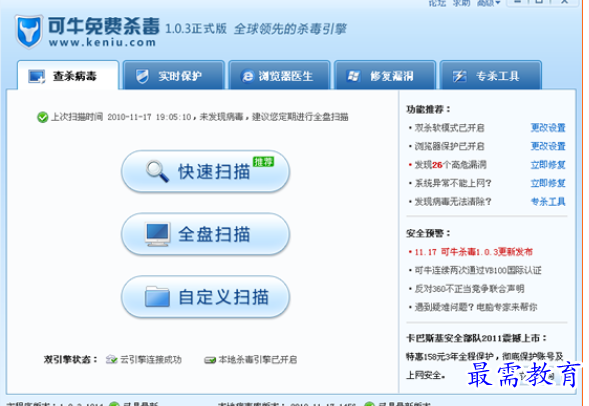Click the 卡巴斯基安全部队2011震撼上市 promotion
Viewport: 589px width, 406px height.
tap(476, 338)
